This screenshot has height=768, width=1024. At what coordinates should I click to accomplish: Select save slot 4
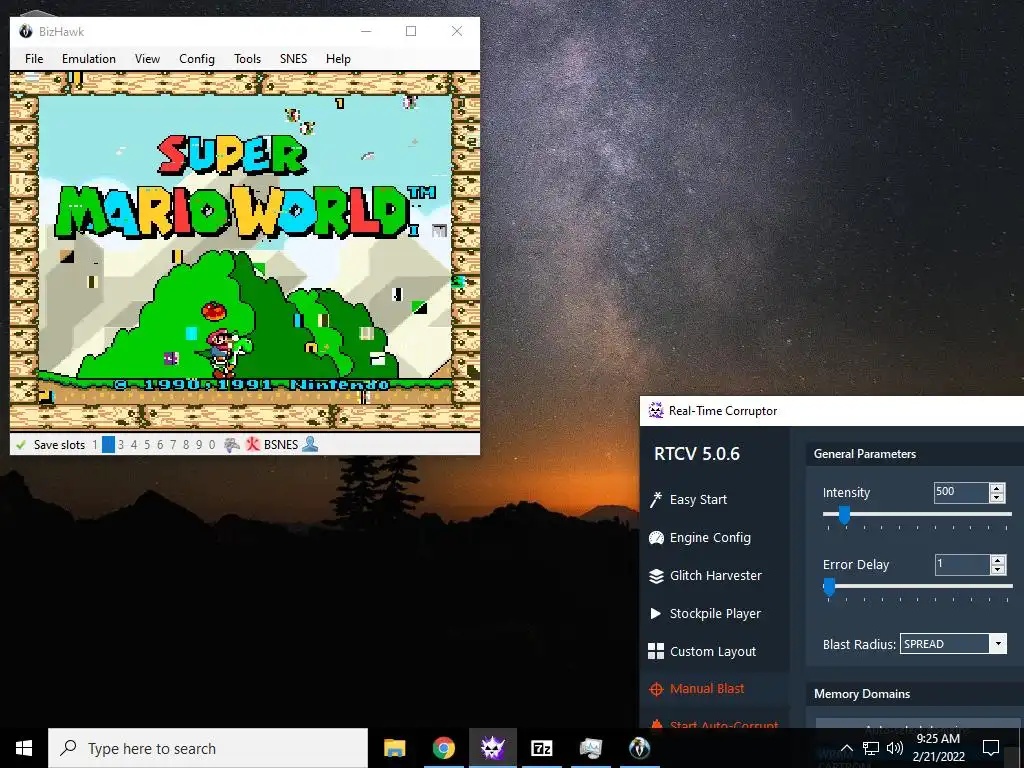pos(134,445)
